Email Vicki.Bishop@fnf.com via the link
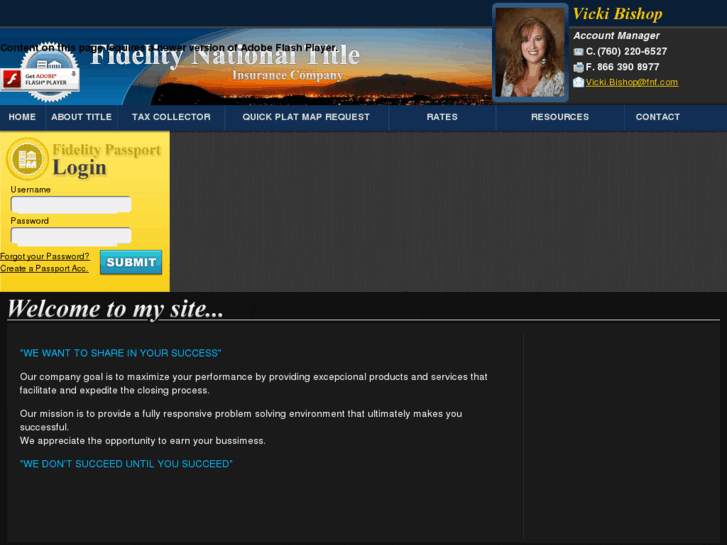 (x=631, y=83)
